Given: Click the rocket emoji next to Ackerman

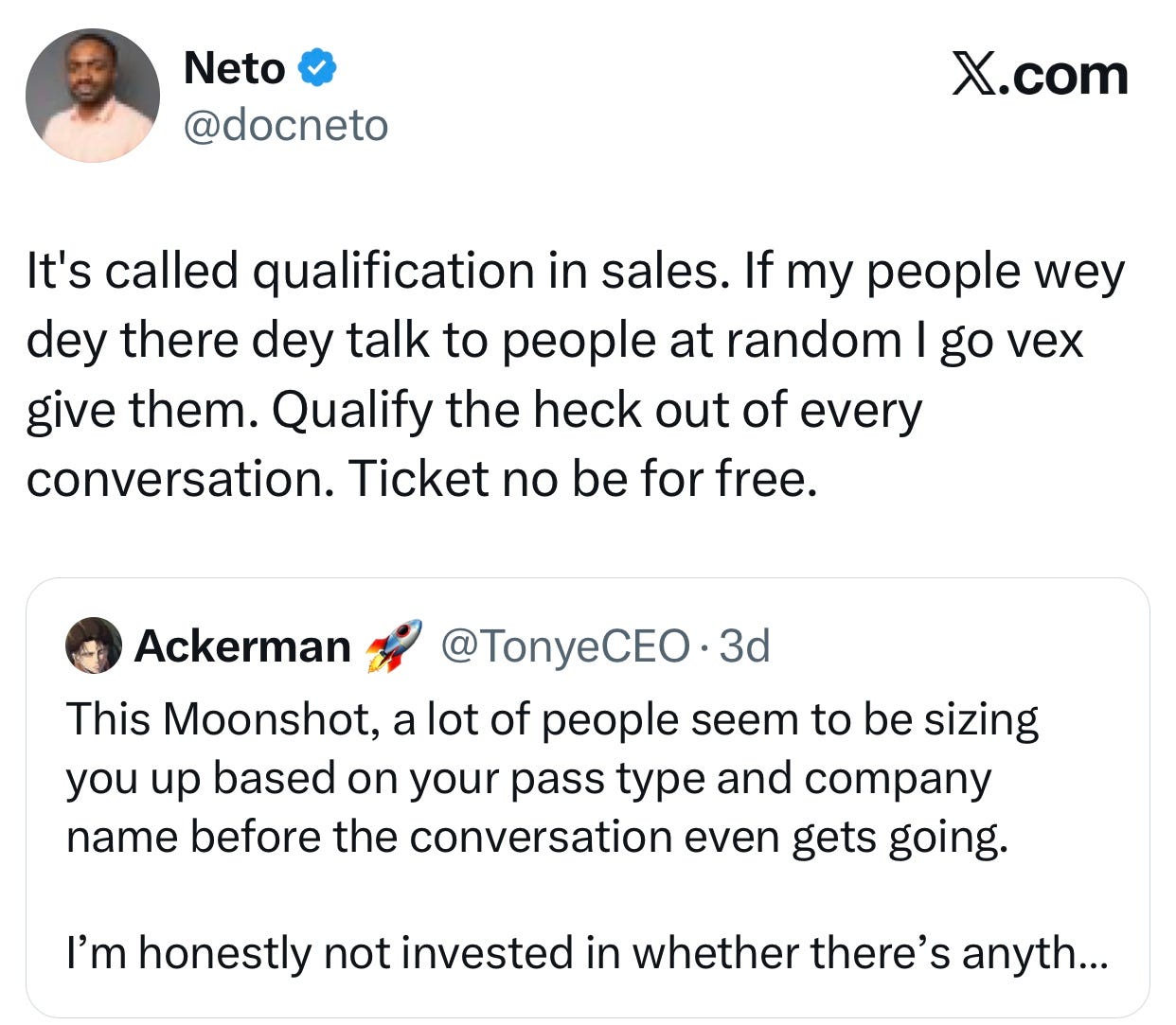Looking at the screenshot, I should coord(393,645).
